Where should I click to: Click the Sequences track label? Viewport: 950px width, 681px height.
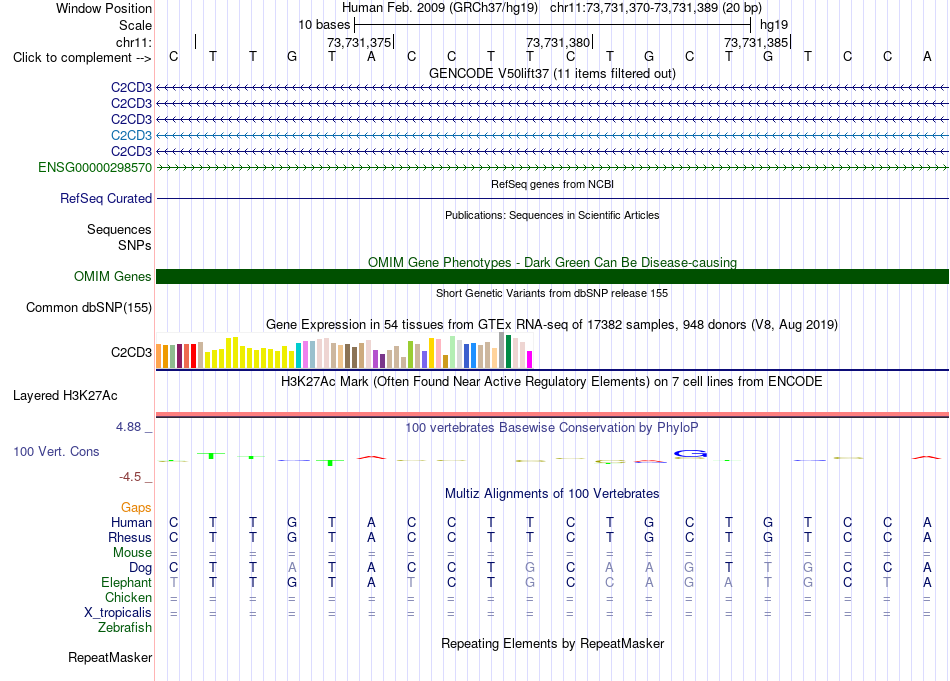tap(119, 229)
